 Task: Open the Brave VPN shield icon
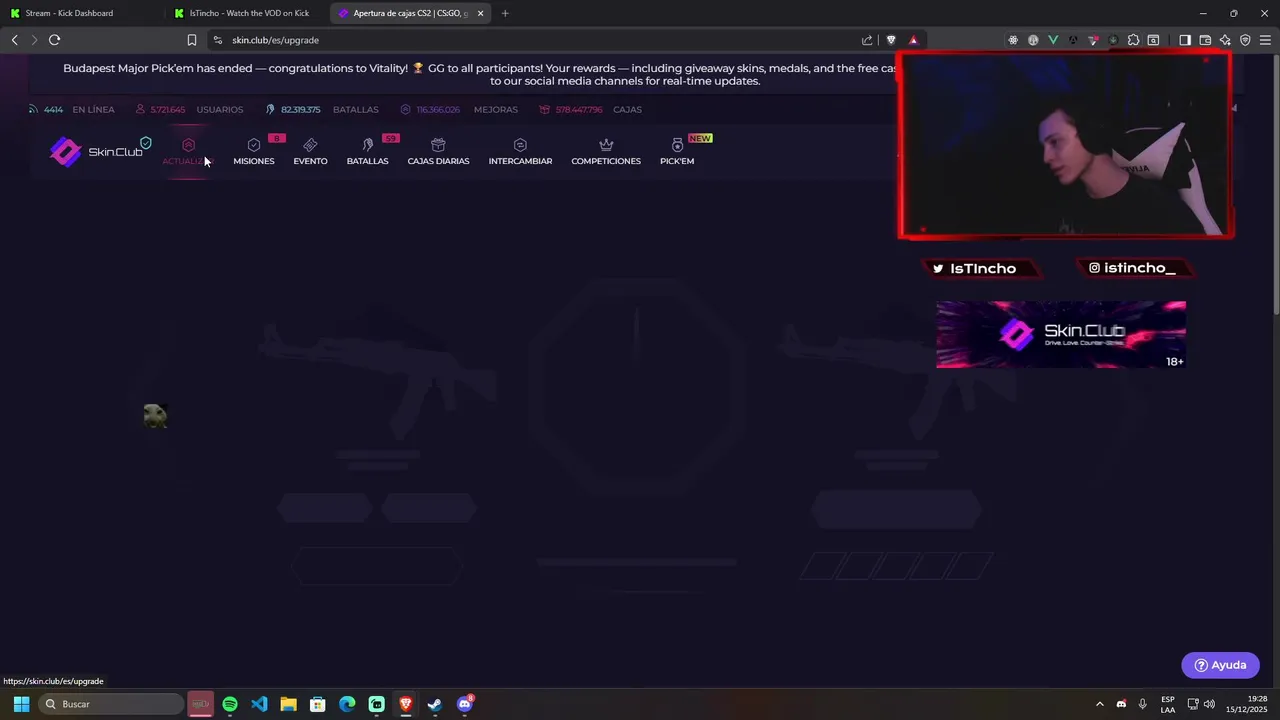click(x=1245, y=40)
